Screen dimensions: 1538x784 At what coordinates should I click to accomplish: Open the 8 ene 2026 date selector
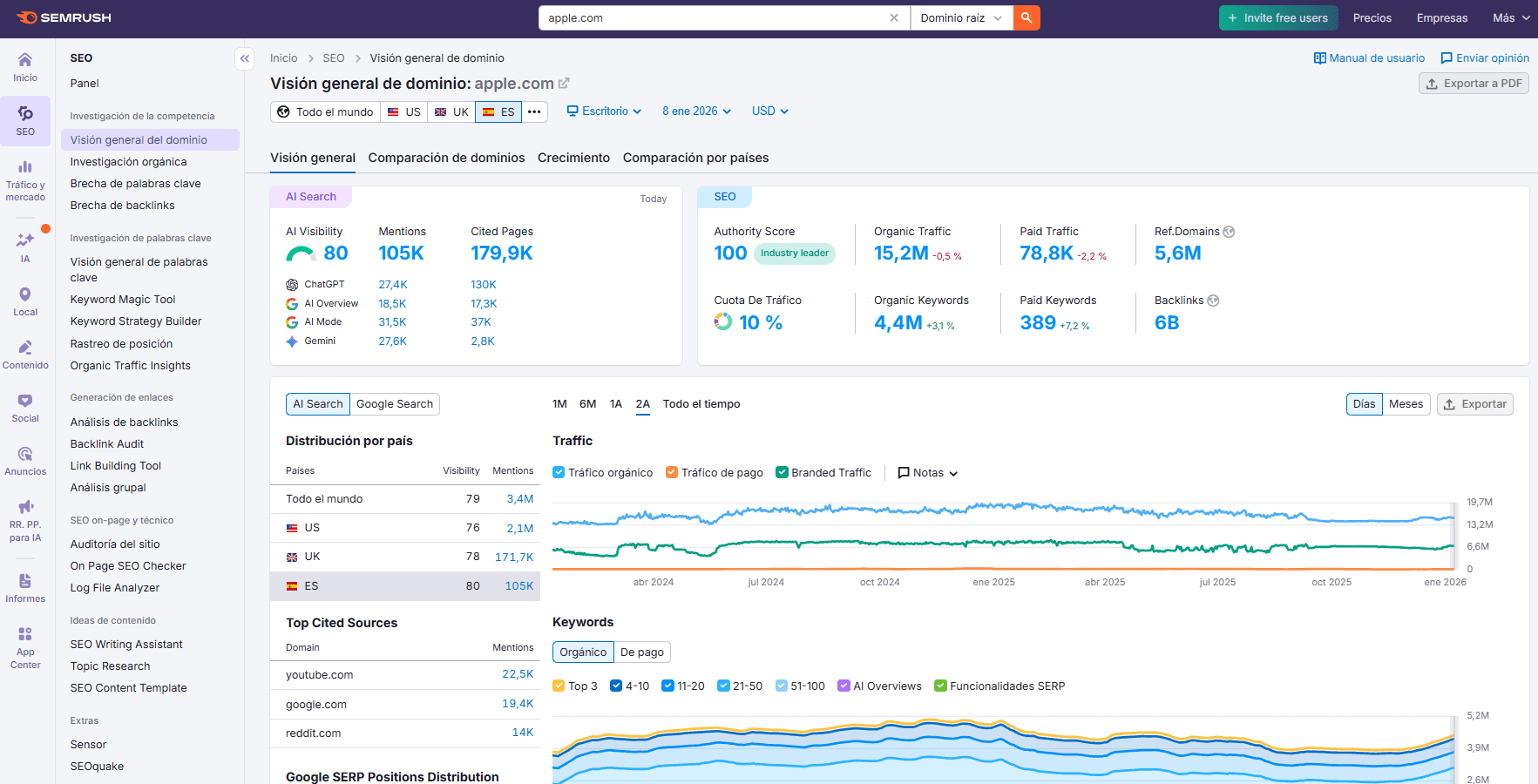tap(695, 111)
